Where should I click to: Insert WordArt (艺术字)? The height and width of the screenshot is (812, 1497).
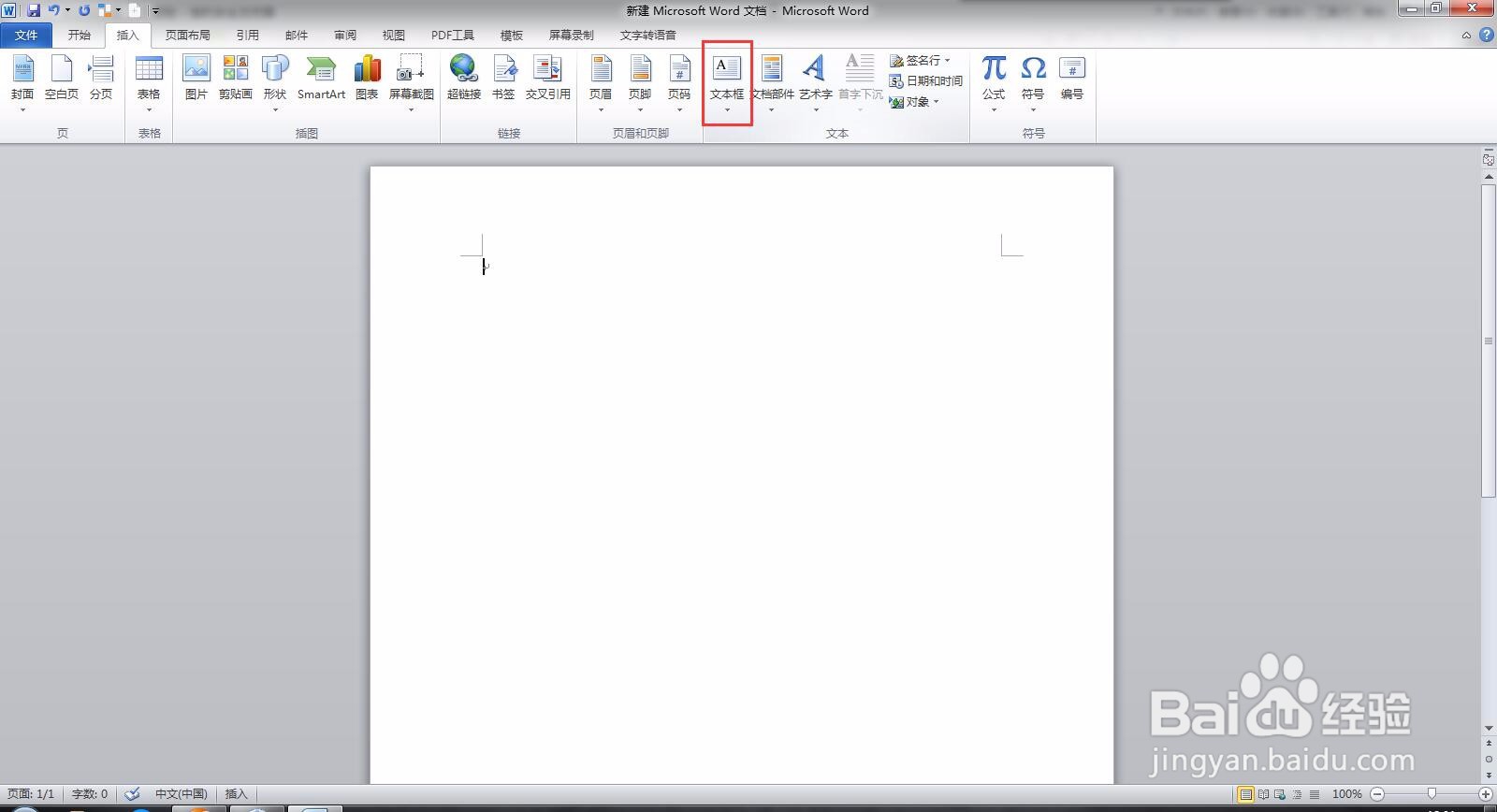pyautogui.click(x=815, y=82)
